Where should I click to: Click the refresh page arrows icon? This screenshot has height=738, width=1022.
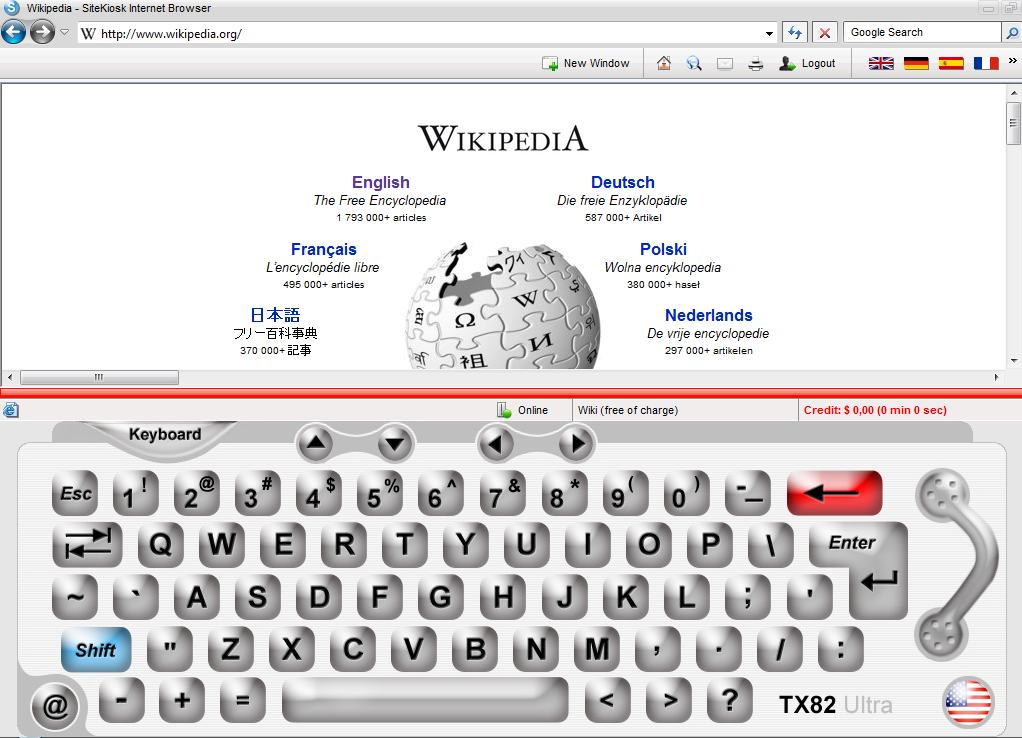pyautogui.click(x=794, y=32)
